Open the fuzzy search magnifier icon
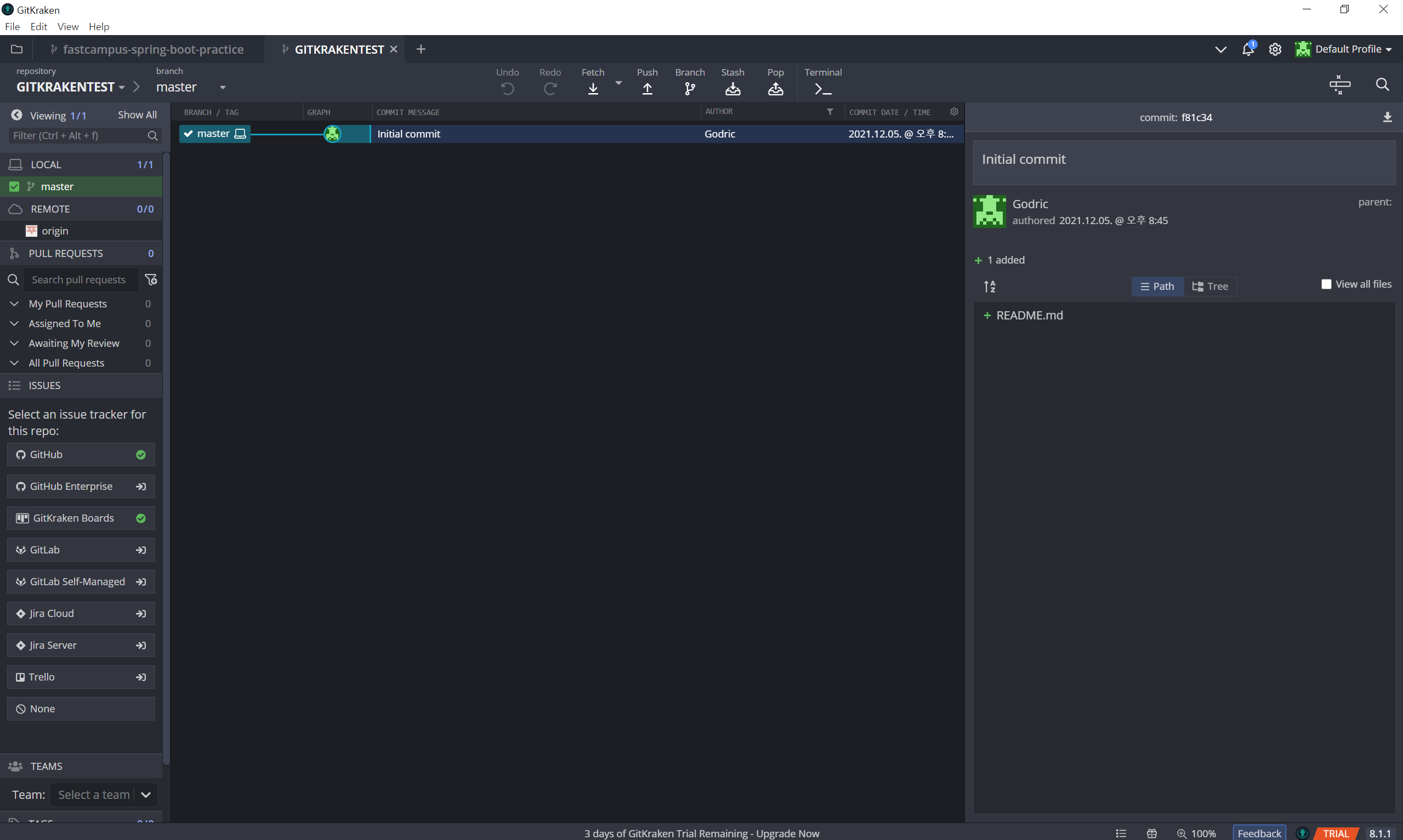This screenshot has height=840, width=1403. [1382, 84]
